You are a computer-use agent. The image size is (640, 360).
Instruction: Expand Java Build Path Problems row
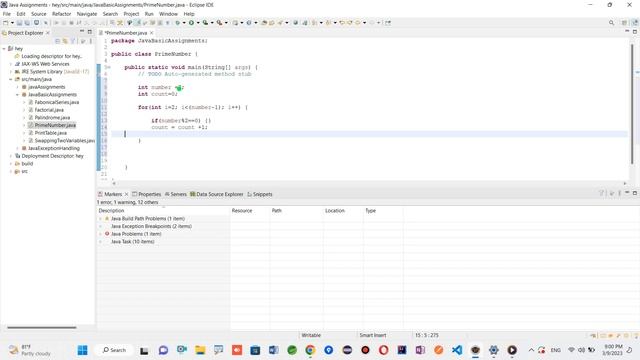pos(100,219)
